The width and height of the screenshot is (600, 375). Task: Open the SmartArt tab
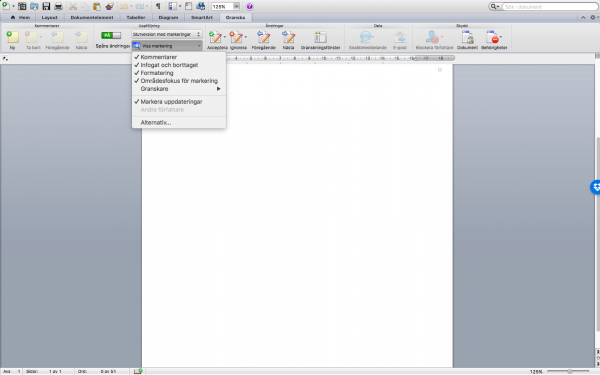tap(202, 18)
